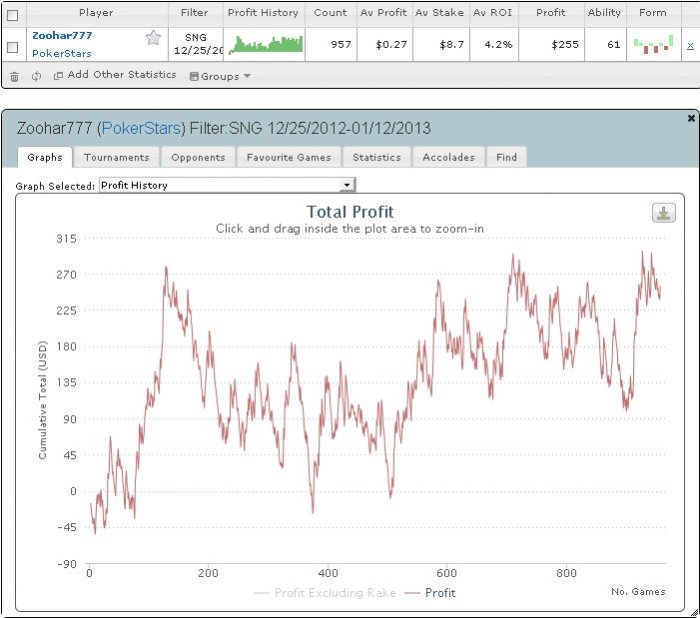Image resolution: width=700 pixels, height=618 pixels.
Task: Tick the select-all checkbox in table header
Action: [12, 14]
